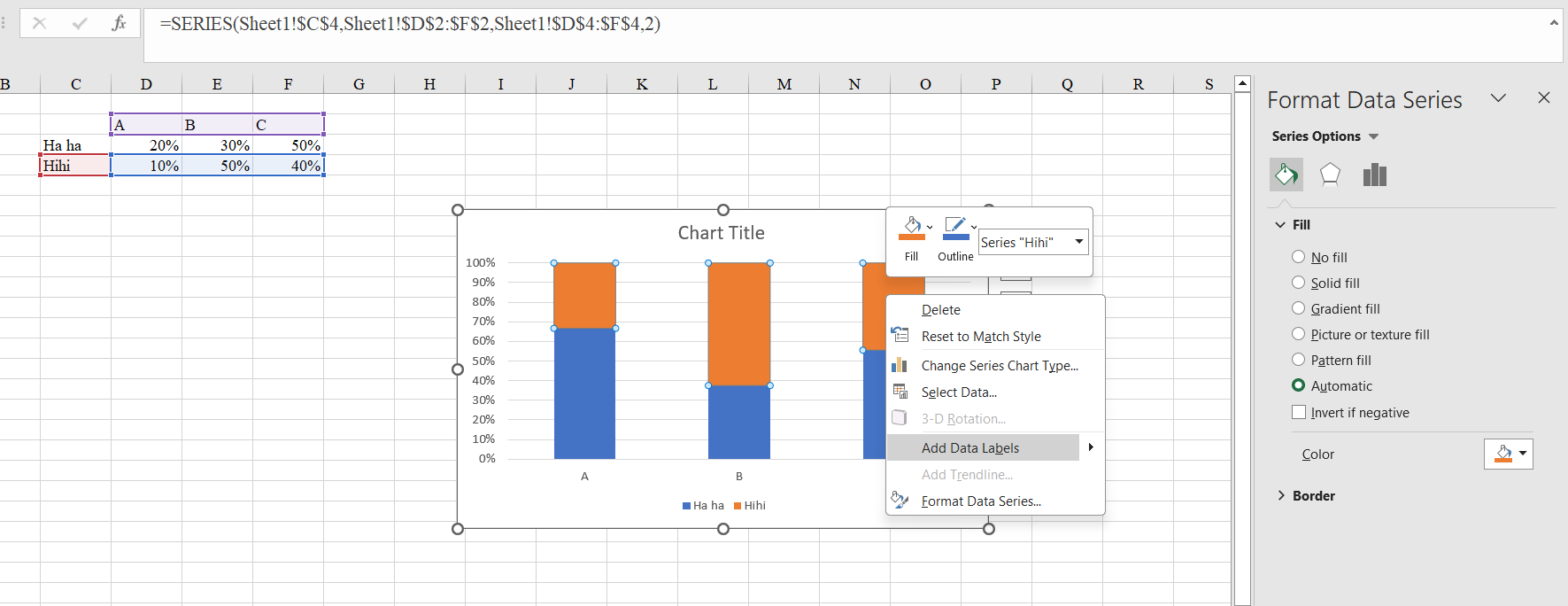
Task: Click the Chart Title text
Action: tap(721, 233)
